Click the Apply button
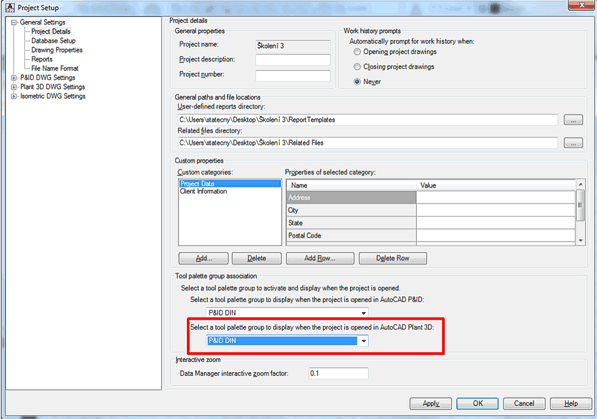The width and height of the screenshot is (597, 419). click(431, 403)
